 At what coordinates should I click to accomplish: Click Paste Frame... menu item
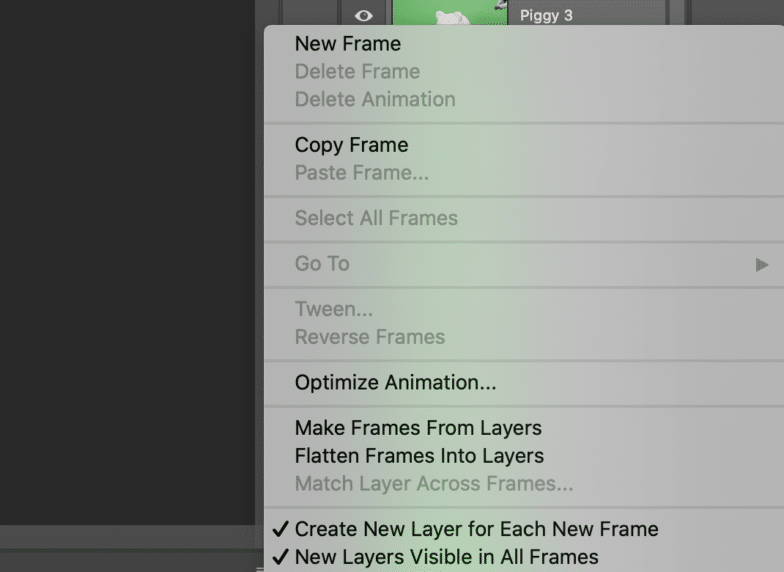tap(362, 174)
